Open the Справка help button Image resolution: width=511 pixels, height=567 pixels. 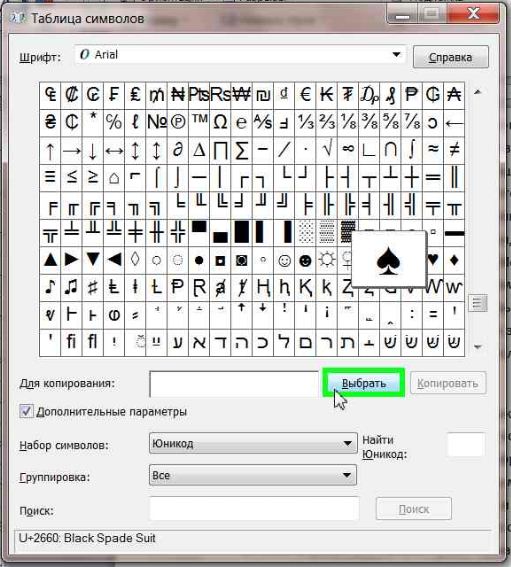[x=451, y=57]
